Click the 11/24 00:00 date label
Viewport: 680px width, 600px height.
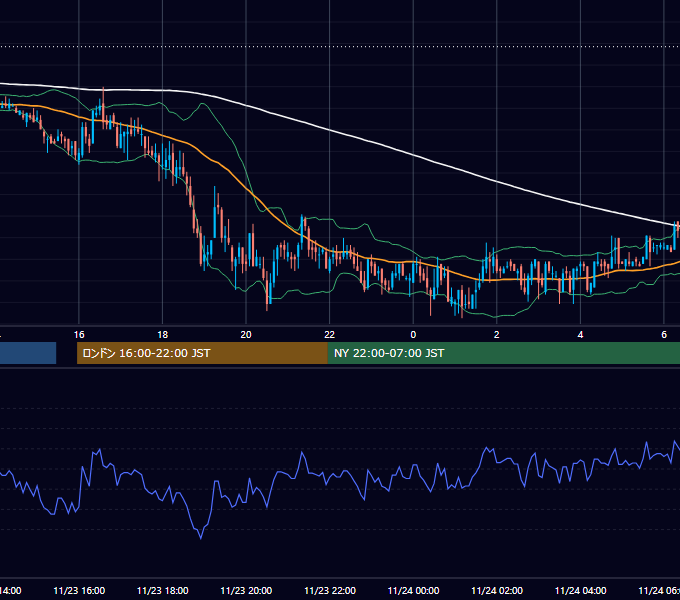click(413, 590)
